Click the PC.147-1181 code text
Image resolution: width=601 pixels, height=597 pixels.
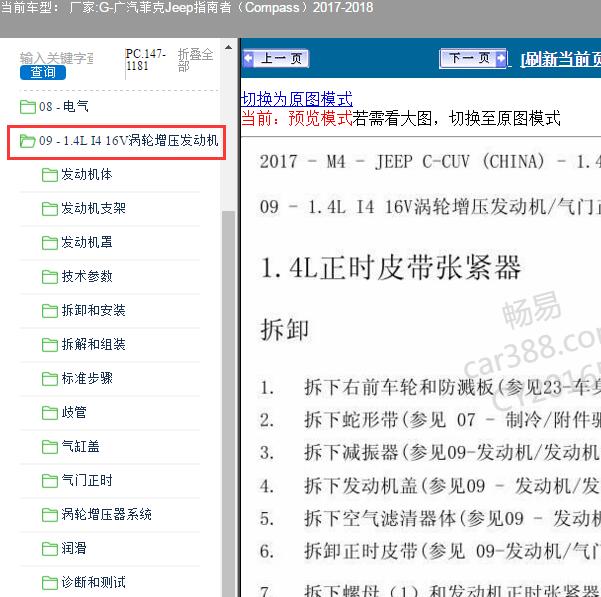[146, 60]
